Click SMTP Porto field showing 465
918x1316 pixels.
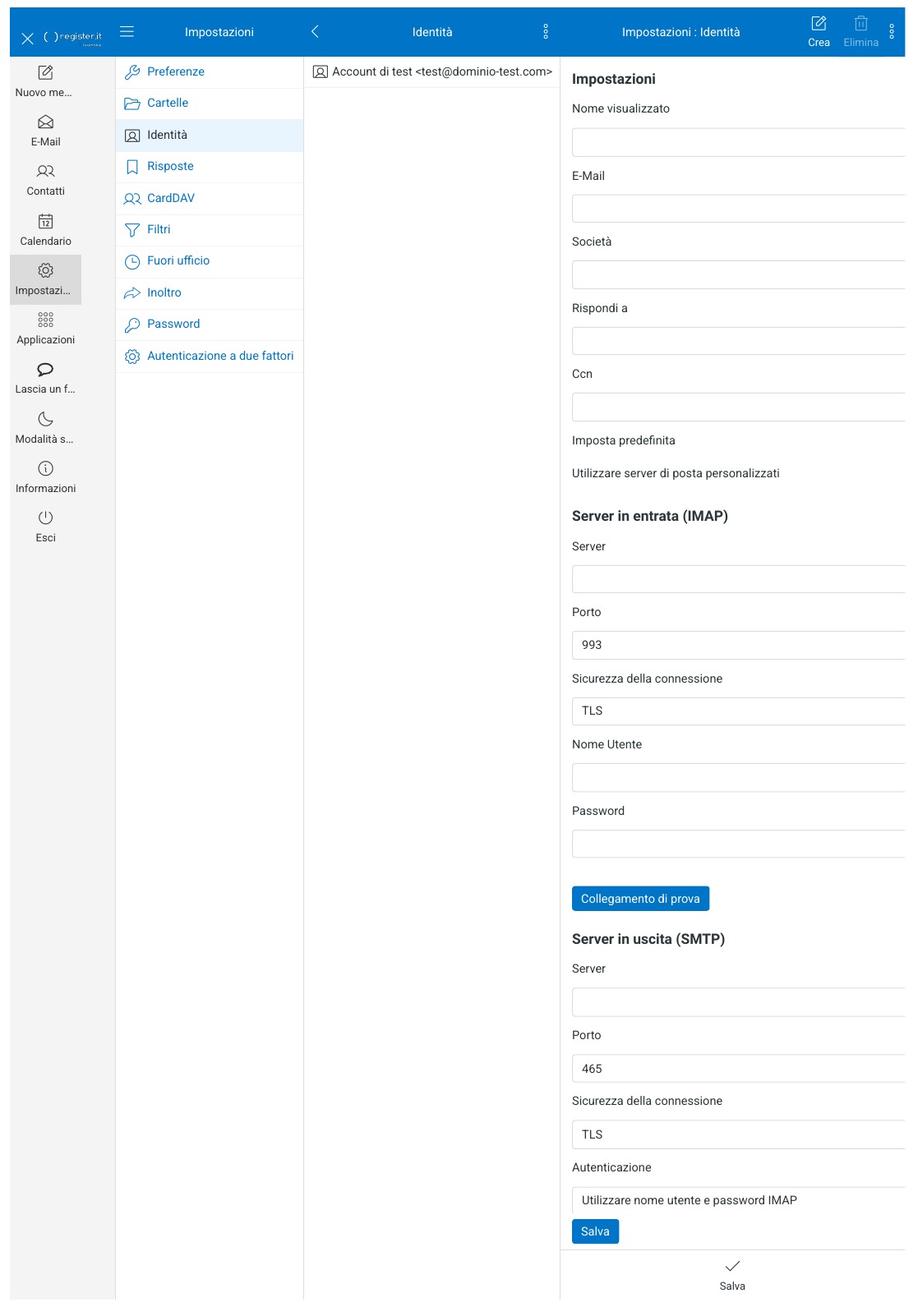pos(738,1069)
